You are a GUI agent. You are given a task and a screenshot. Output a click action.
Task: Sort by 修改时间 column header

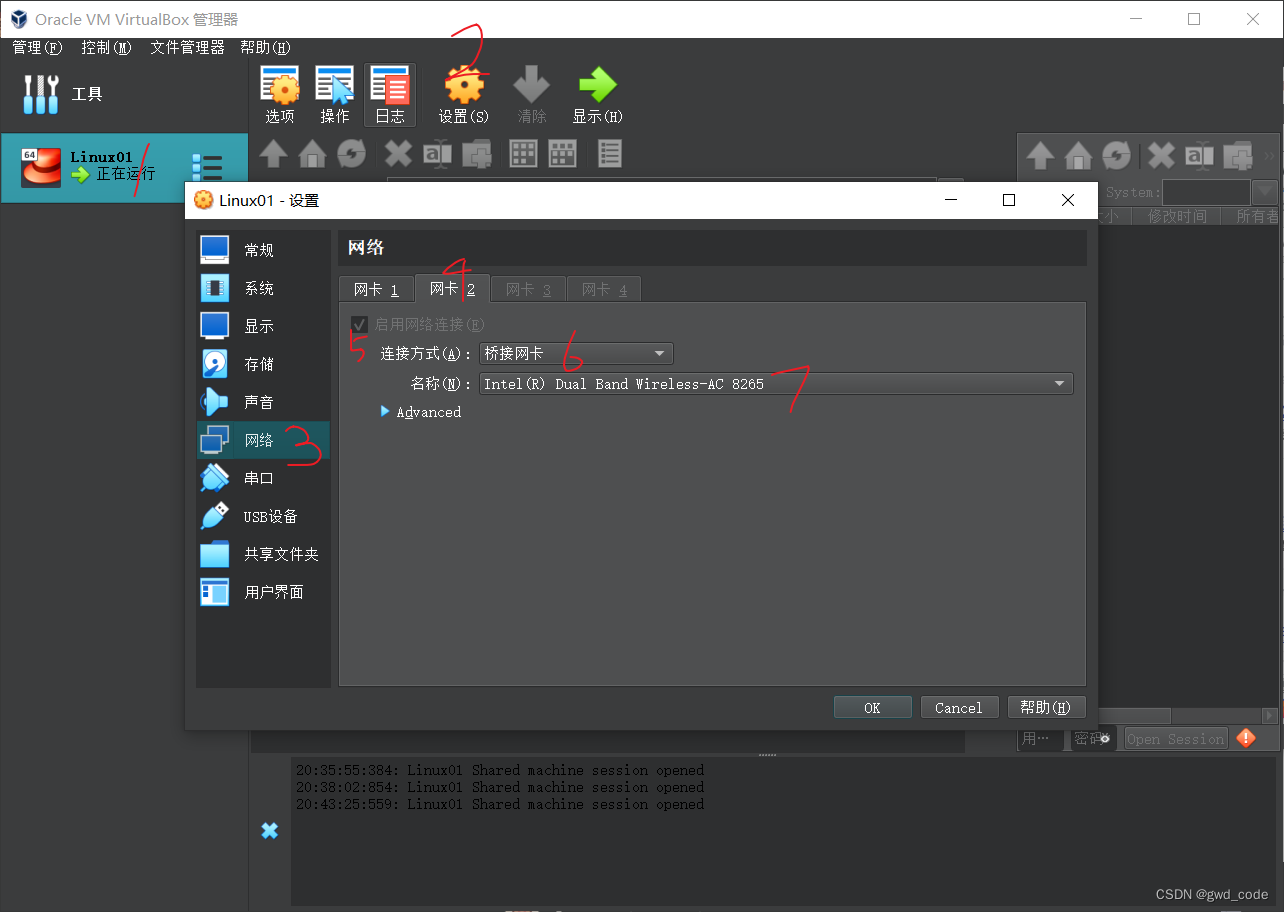click(1177, 216)
